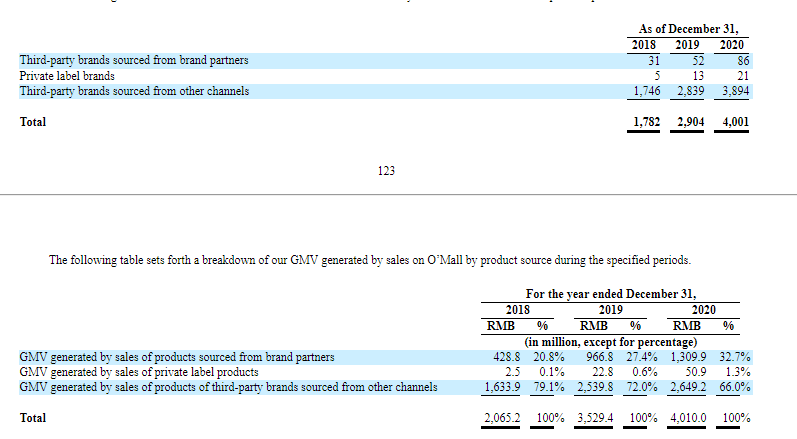Screen dimensions: 797x439
Task: Click the total 1,782 in the brands table
Action: coord(647,122)
